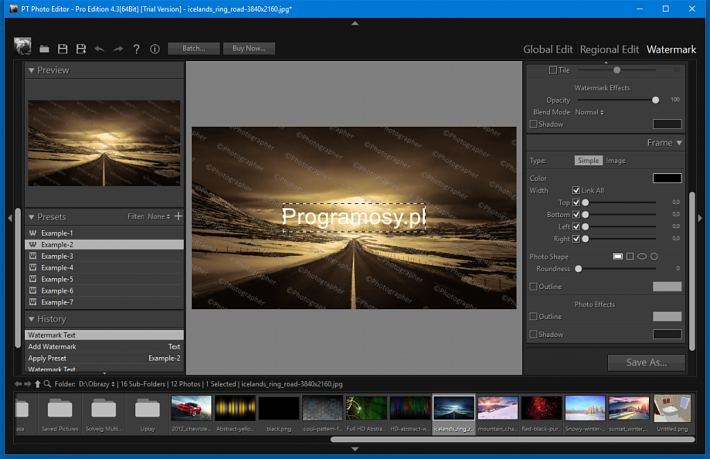
Task: Open the presets Filter None dropdown
Action: [x=158, y=216]
